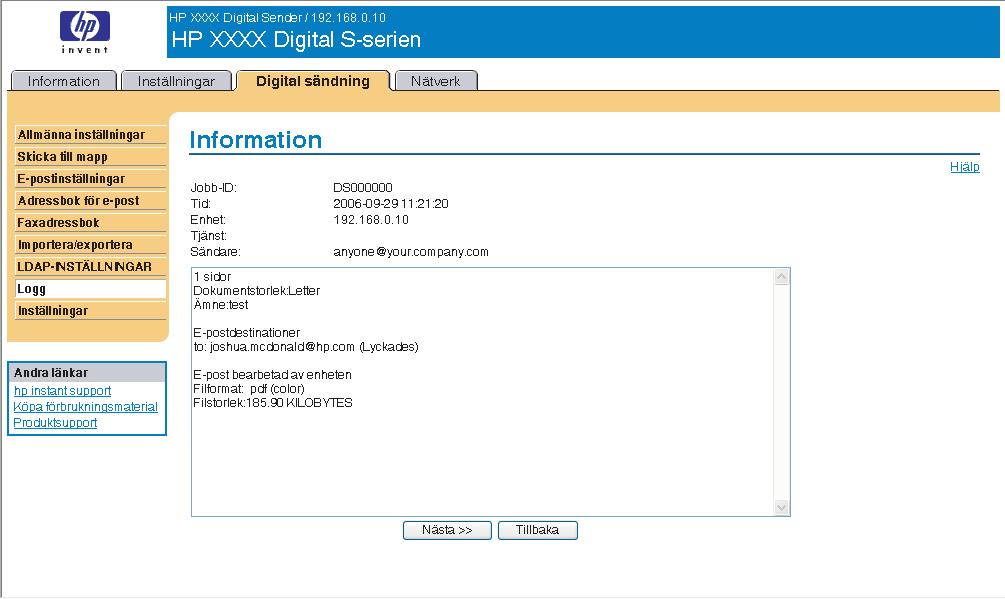Click the 'Jobb-ID:' label
Screen dimensions: 1005x599
[213, 188]
